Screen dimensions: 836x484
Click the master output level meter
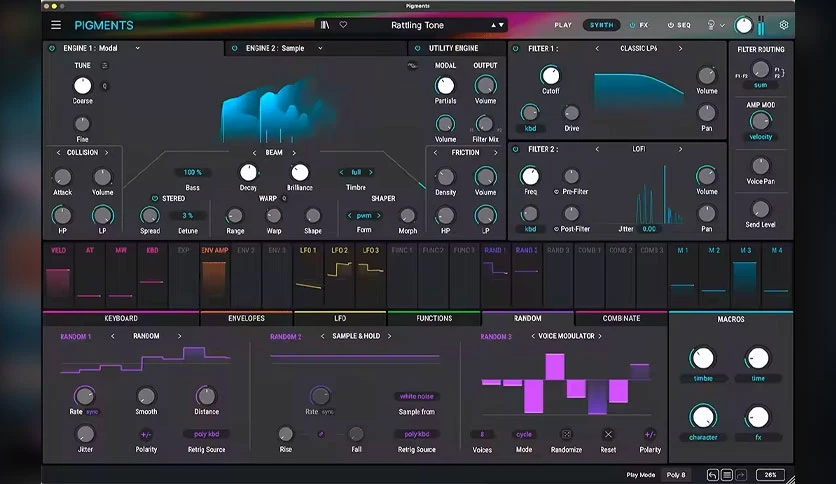(x=761, y=25)
